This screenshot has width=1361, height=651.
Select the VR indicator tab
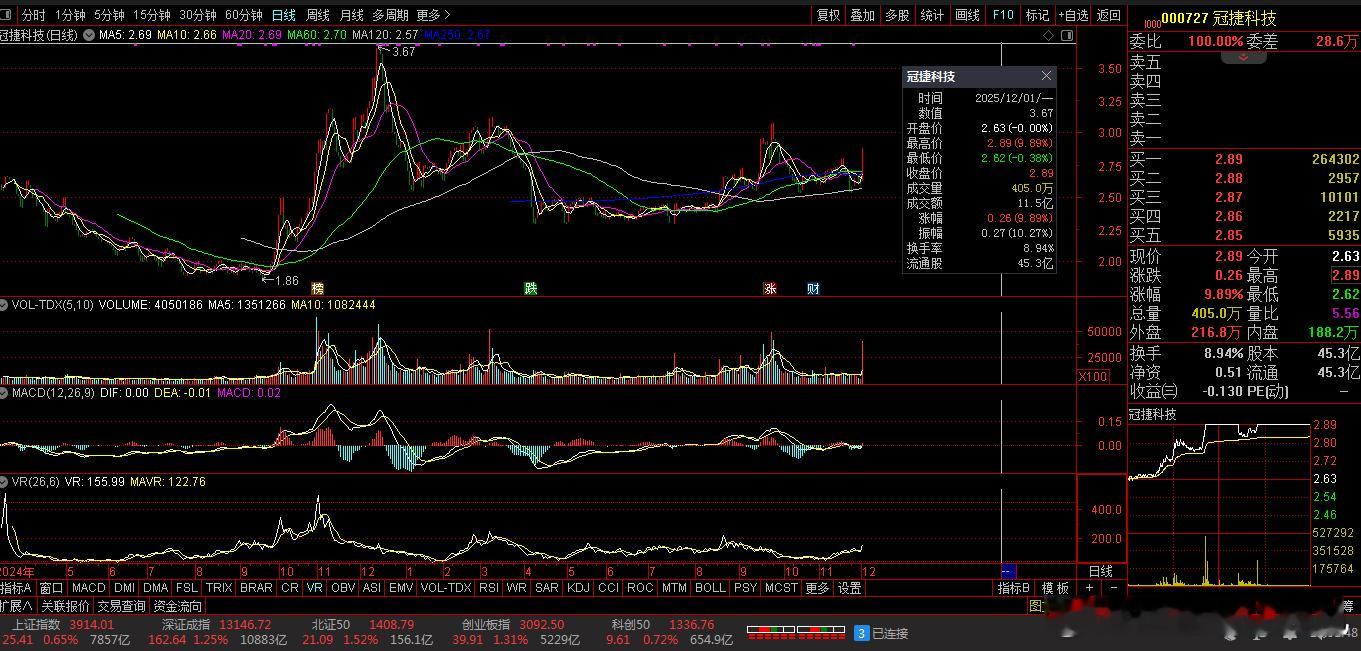[315, 588]
